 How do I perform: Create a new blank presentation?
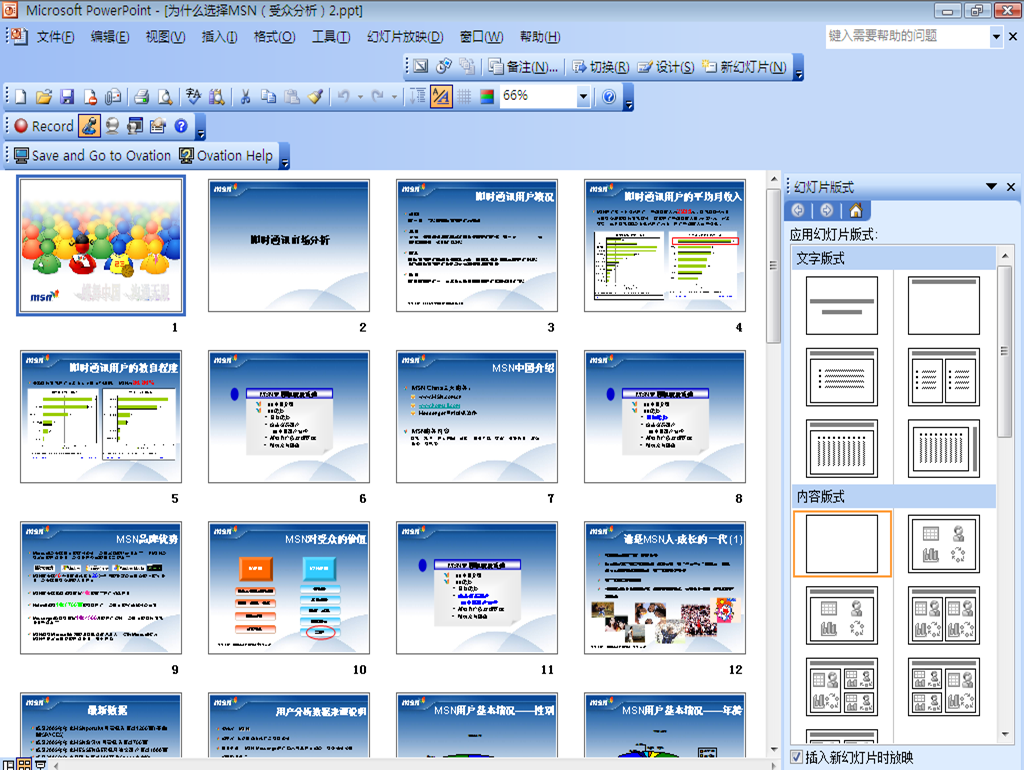21,97
